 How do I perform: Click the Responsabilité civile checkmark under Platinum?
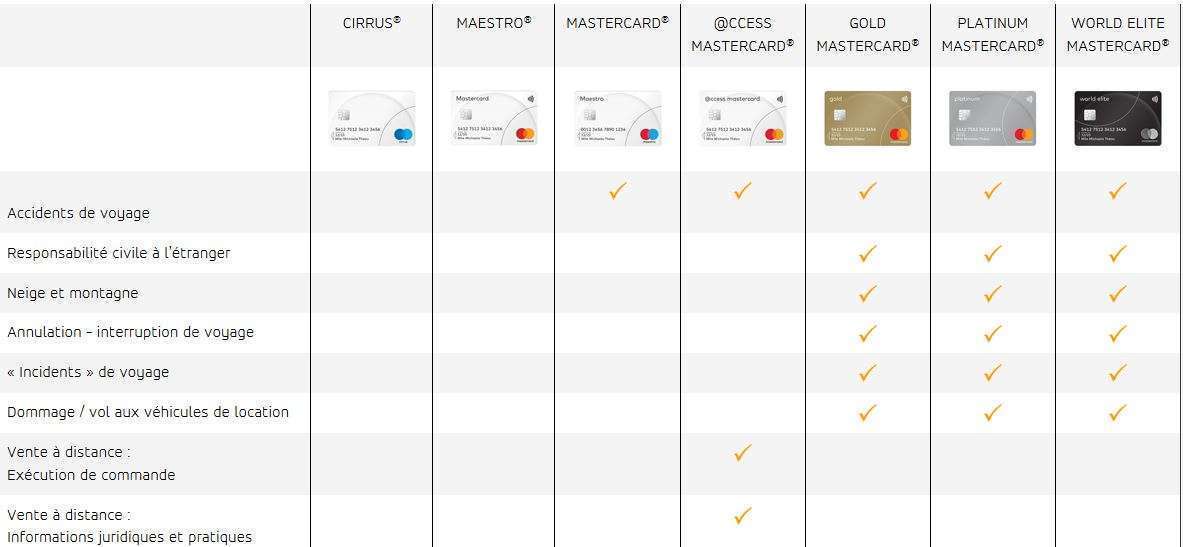[992, 254]
